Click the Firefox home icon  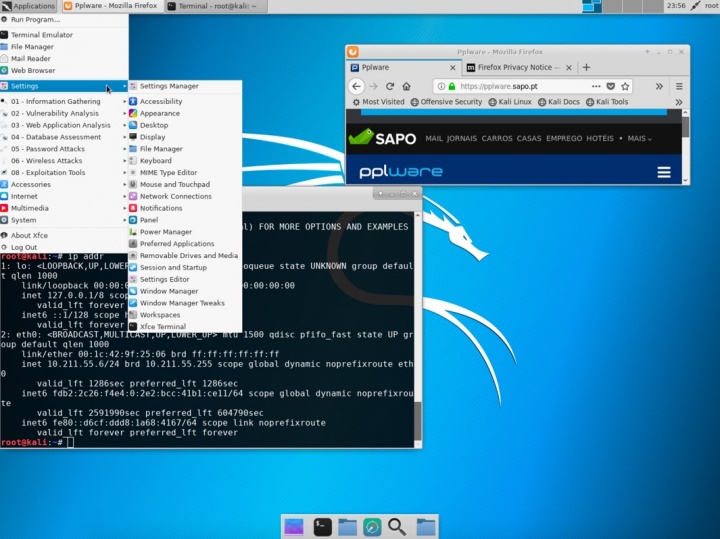(408, 86)
